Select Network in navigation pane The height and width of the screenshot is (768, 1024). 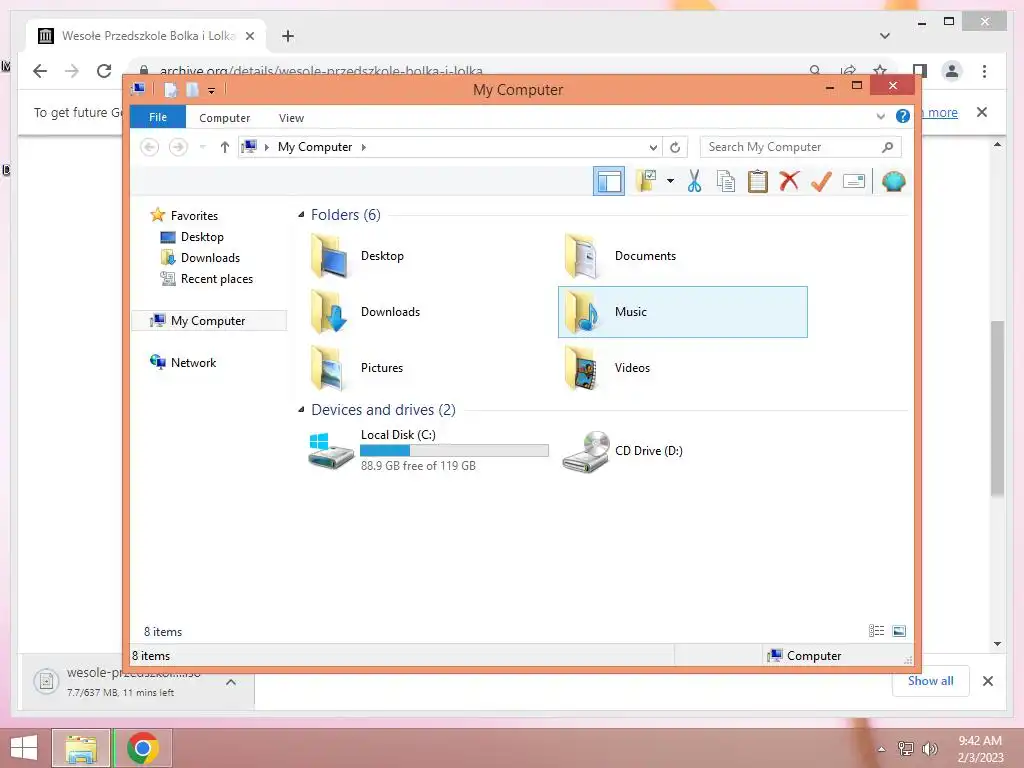(193, 362)
